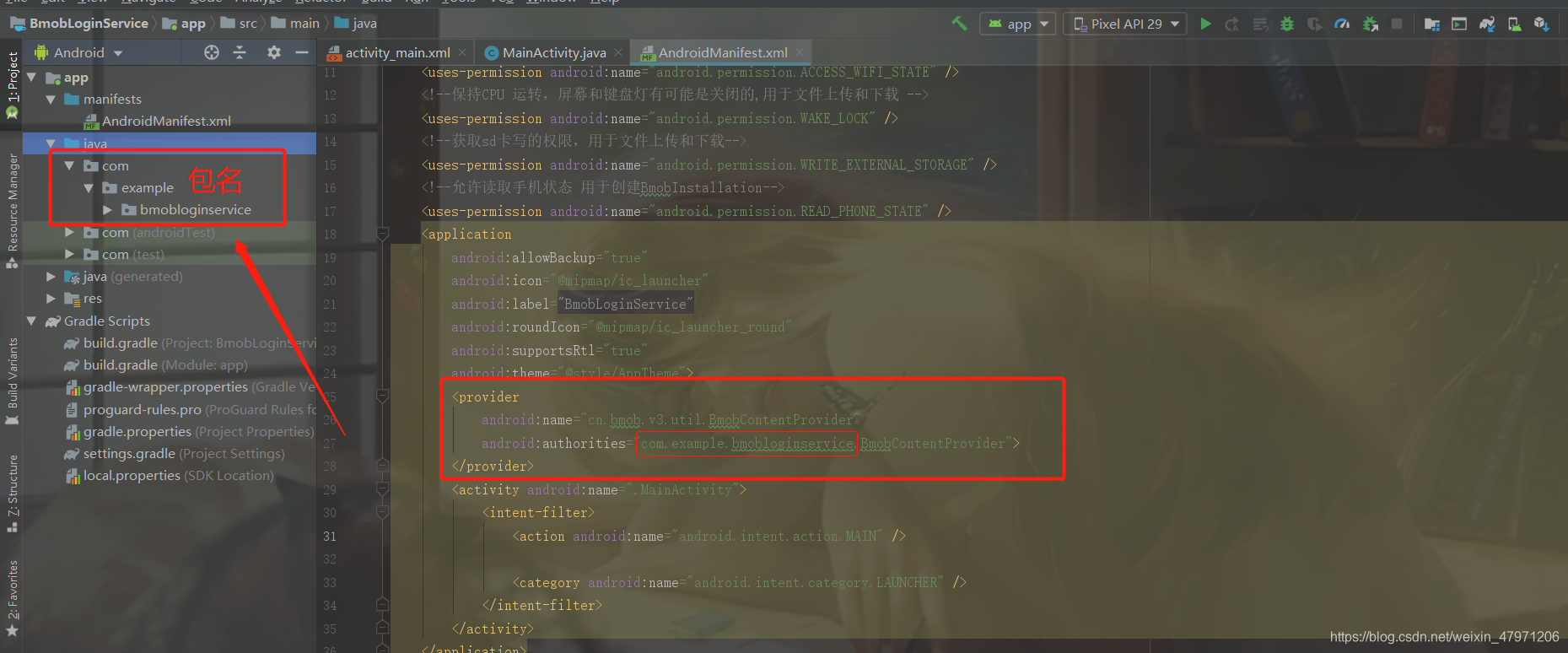Run the app with green play button
1568x653 pixels.
pos(1206,24)
